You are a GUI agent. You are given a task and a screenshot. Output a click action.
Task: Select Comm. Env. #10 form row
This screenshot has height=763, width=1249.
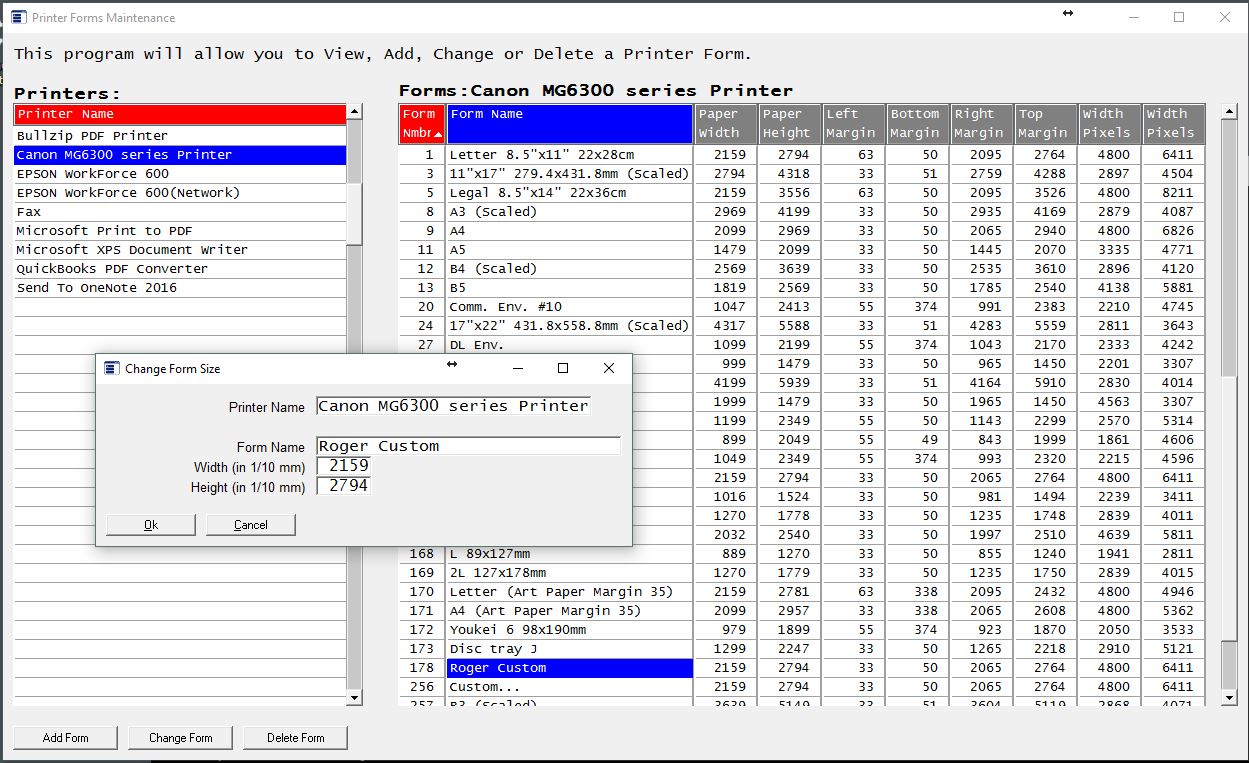pos(570,307)
